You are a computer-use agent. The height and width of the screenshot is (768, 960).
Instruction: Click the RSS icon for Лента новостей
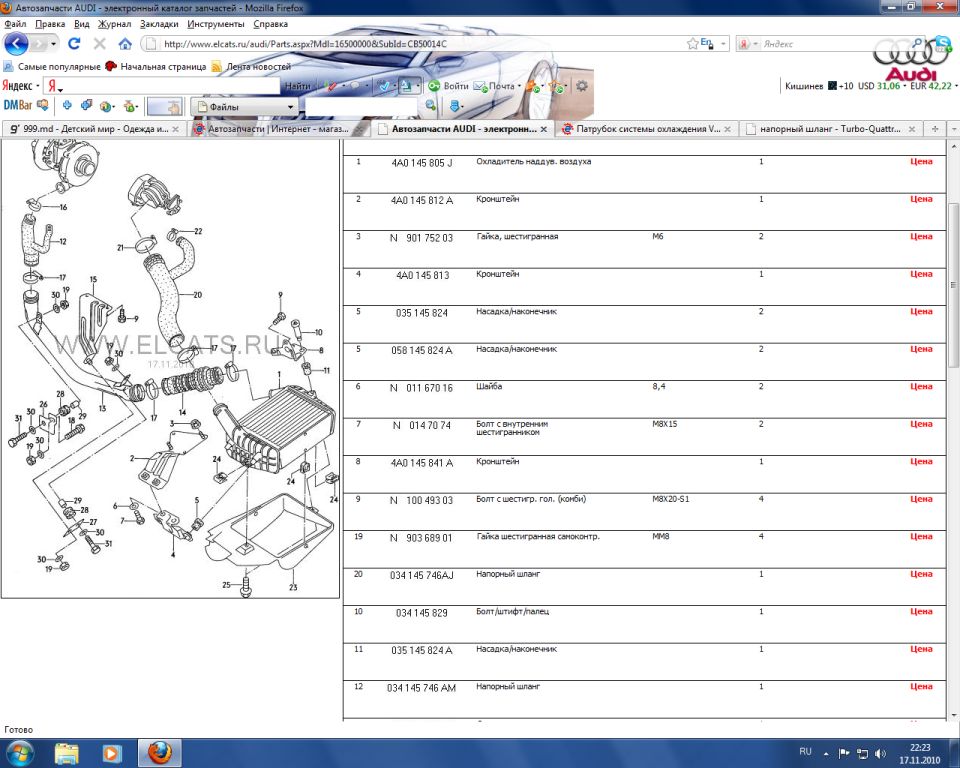click(216, 66)
